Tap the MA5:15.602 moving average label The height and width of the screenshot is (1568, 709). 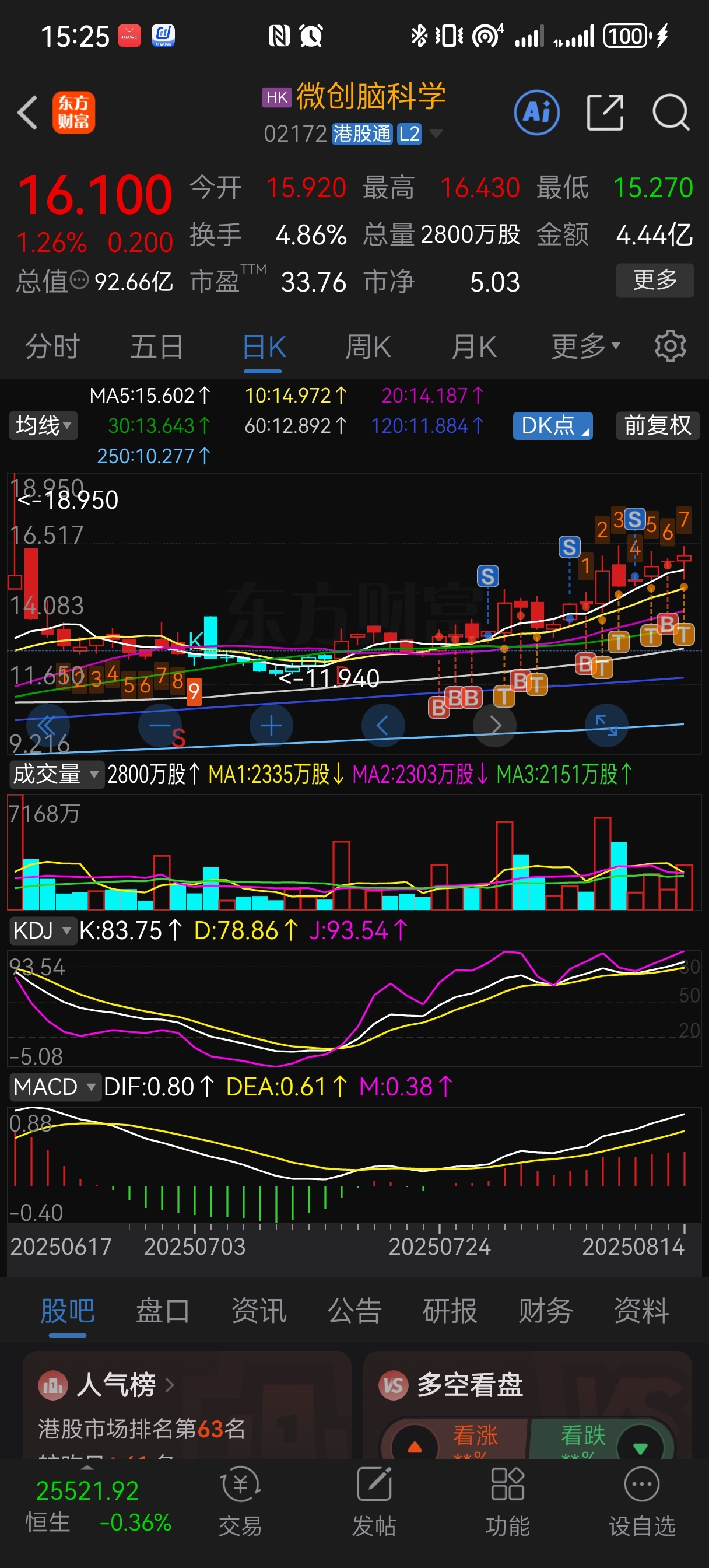[x=150, y=395]
